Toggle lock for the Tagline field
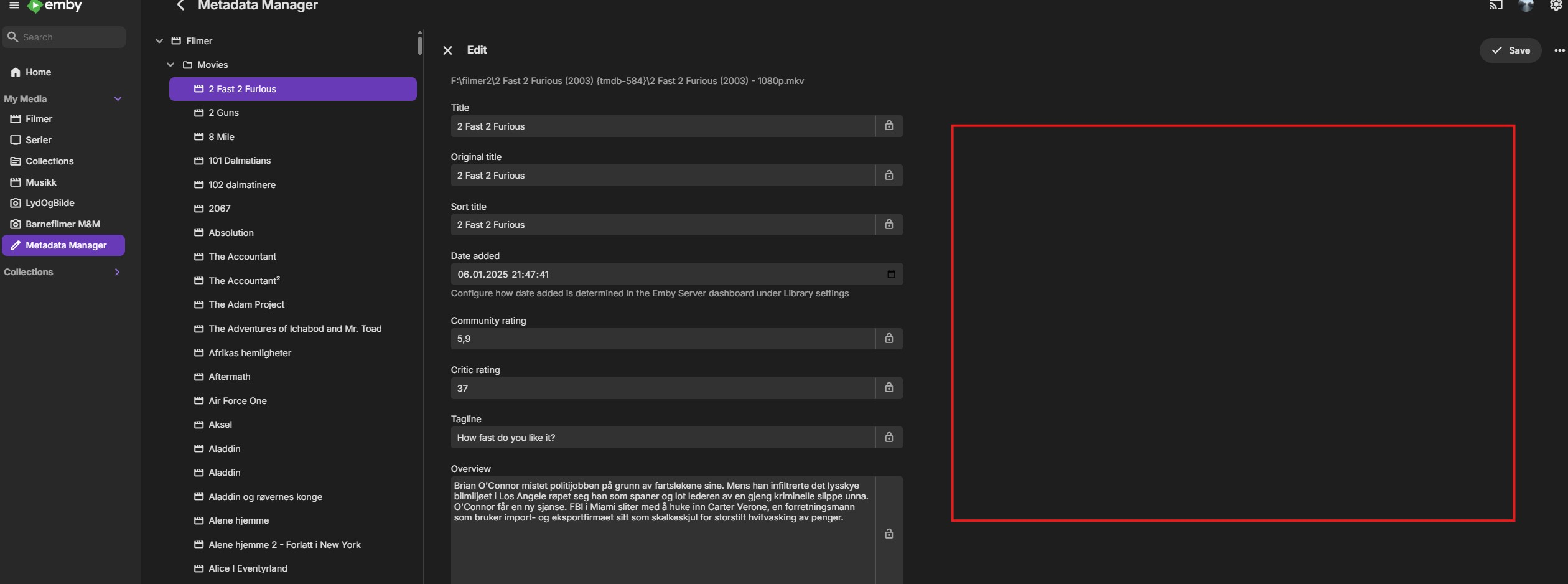 [889, 438]
